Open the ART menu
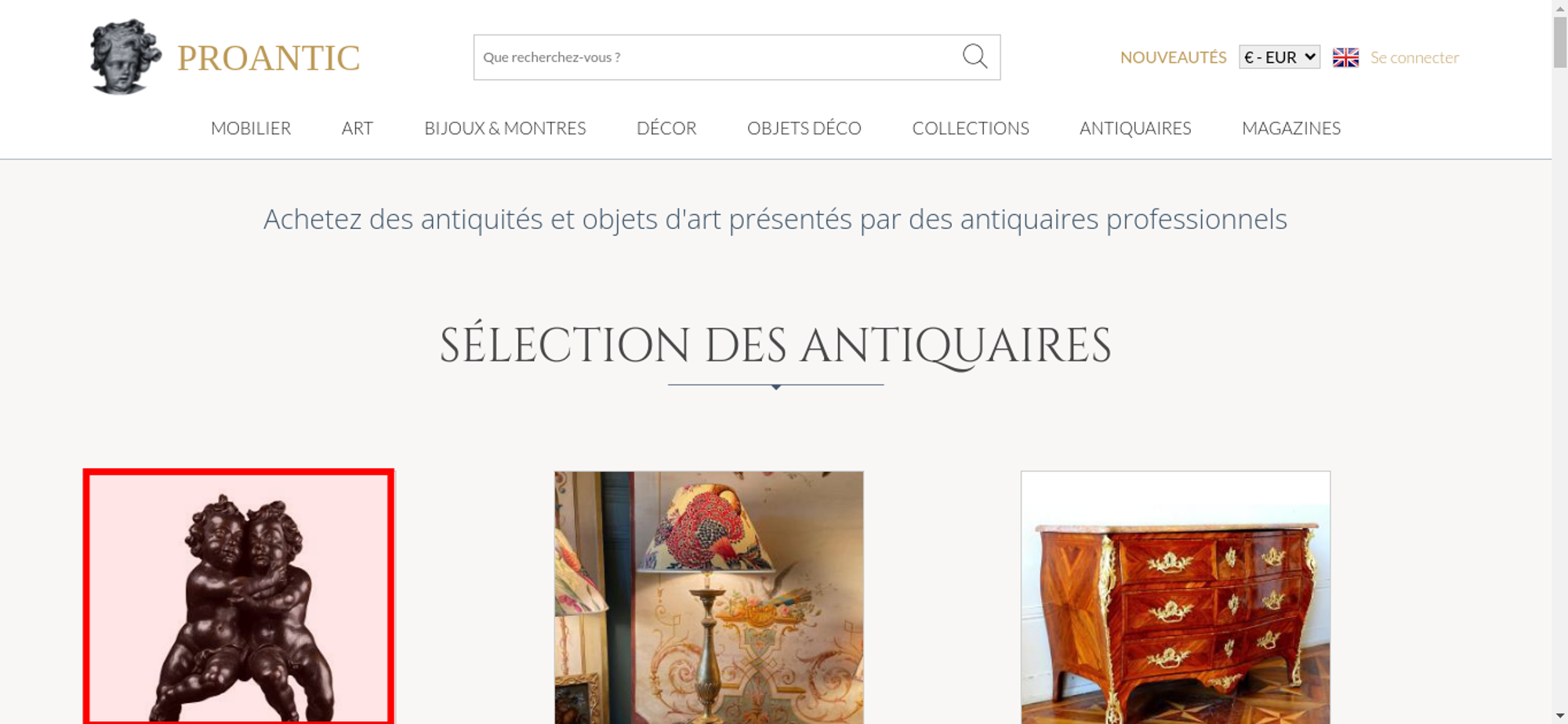 358,128
